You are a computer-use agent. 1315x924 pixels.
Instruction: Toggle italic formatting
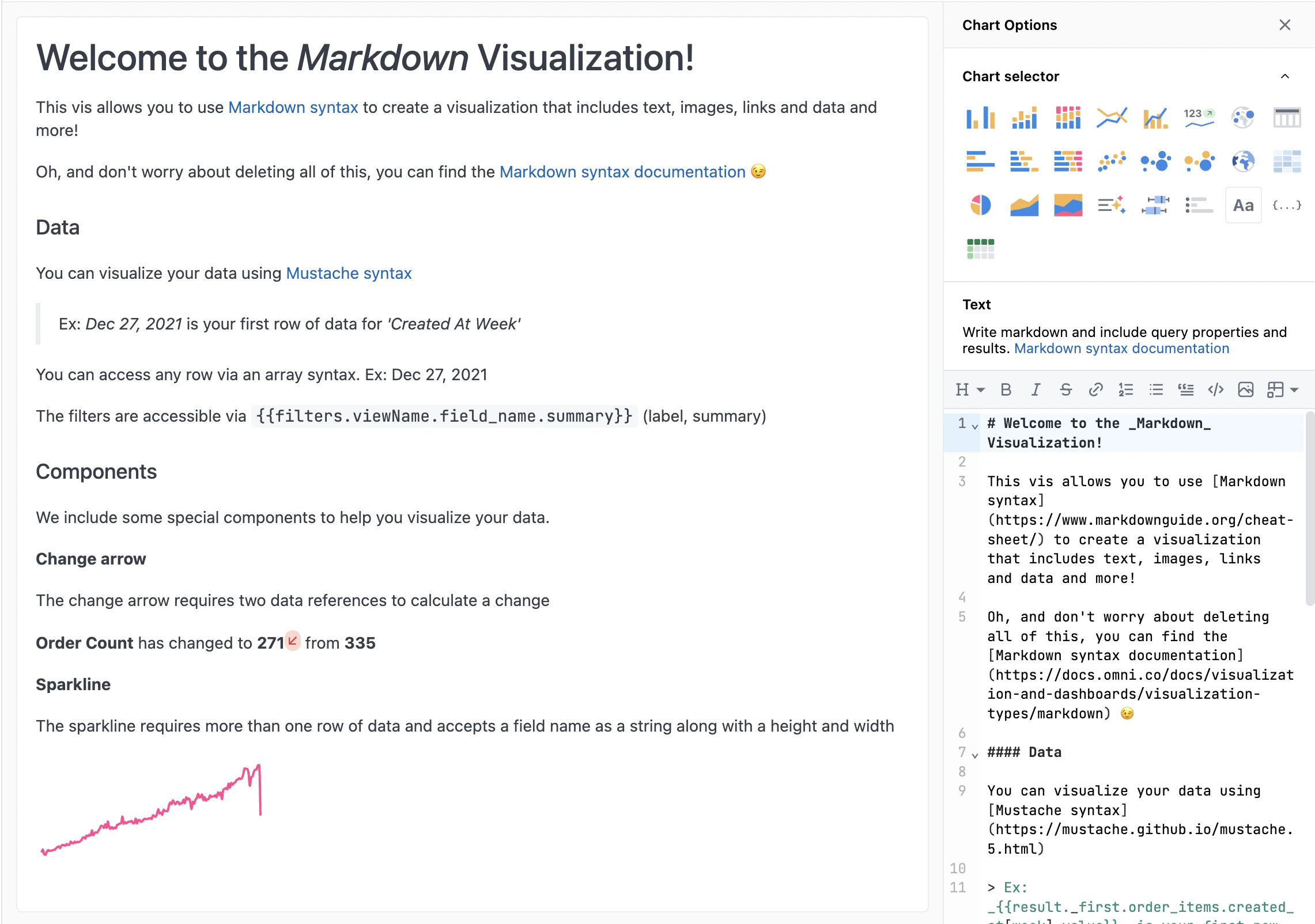(x=1036, y=389)
